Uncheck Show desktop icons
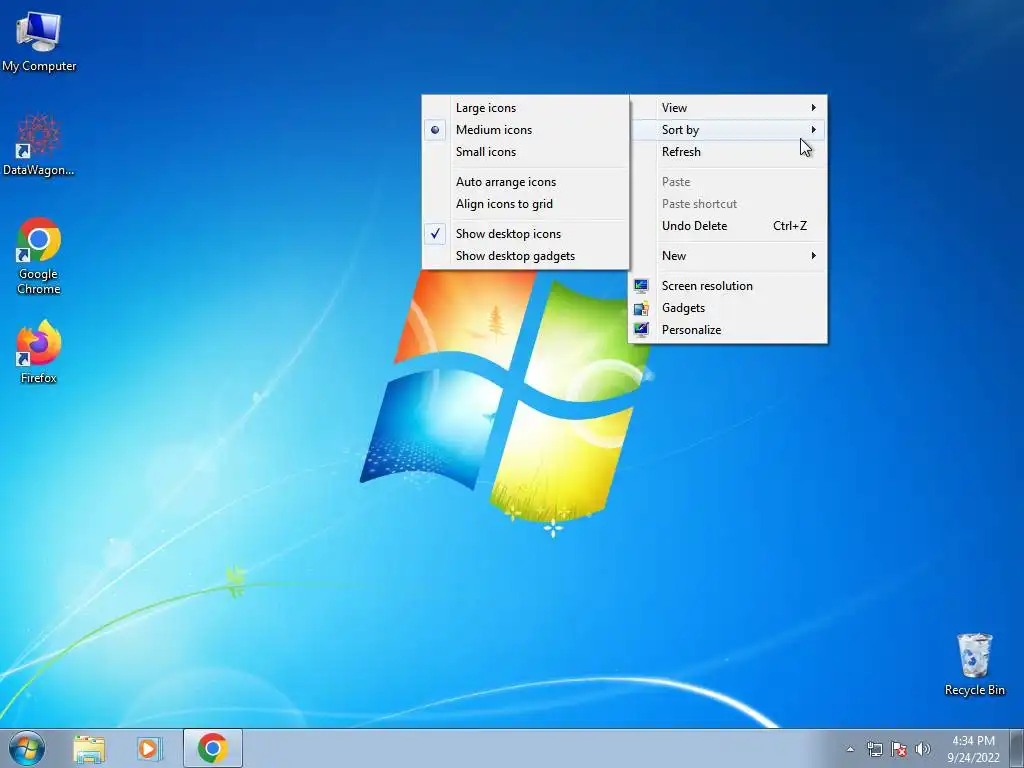 (525, 234)
